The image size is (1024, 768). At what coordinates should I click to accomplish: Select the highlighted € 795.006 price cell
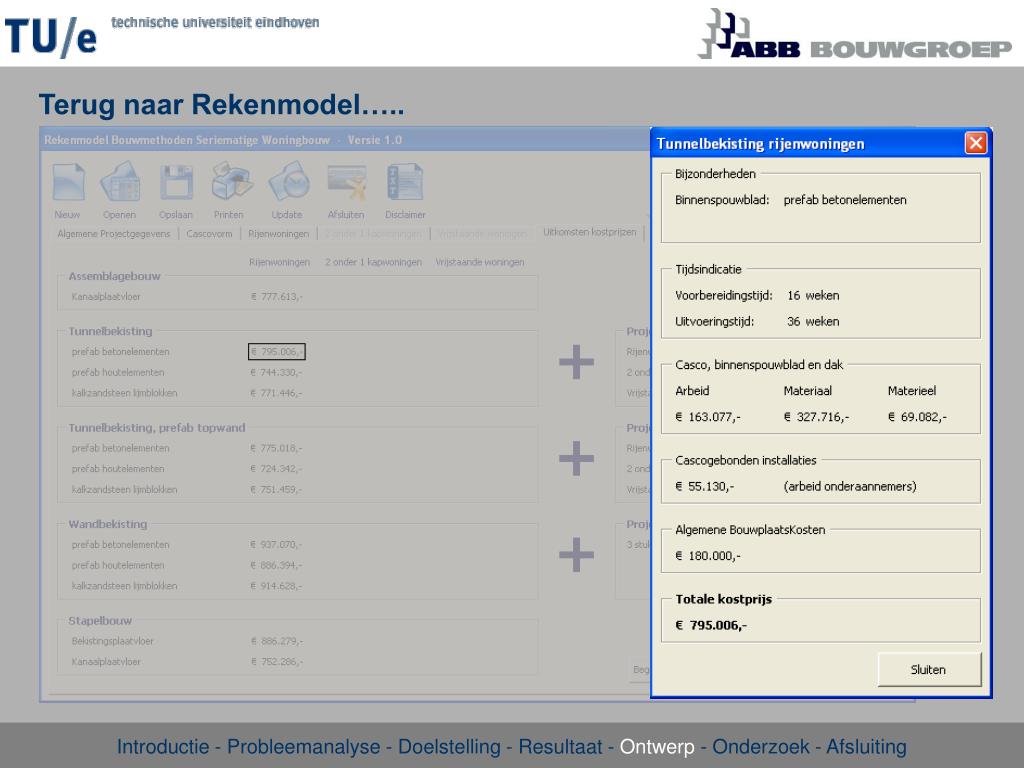pos(276,352)
